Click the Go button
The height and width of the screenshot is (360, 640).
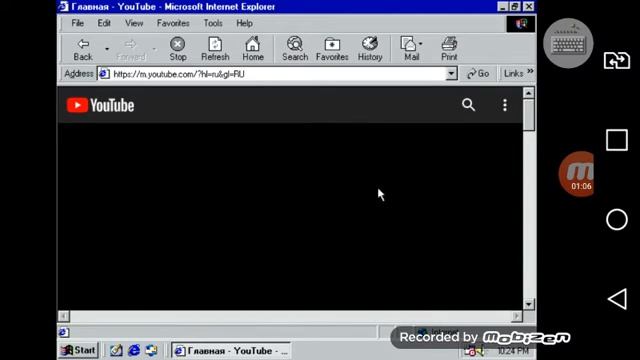pyautogui.click(x=478, y=74)
